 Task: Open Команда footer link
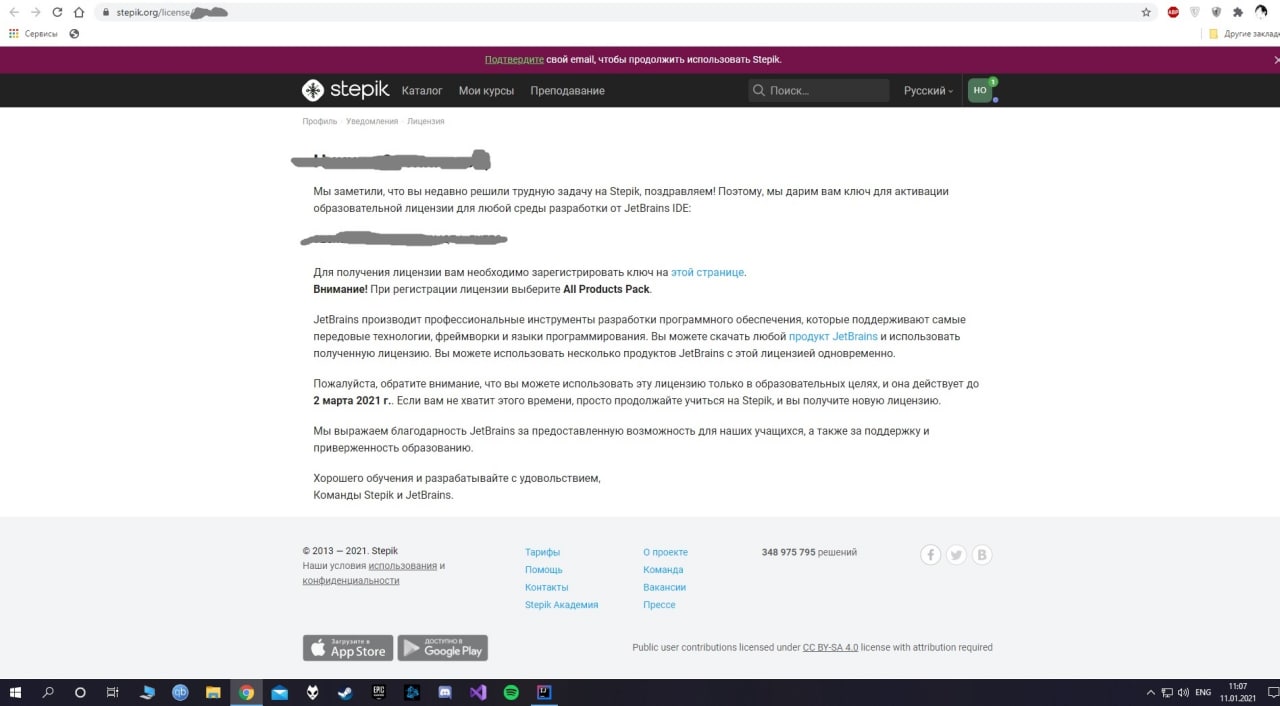(x=663, y=570)
